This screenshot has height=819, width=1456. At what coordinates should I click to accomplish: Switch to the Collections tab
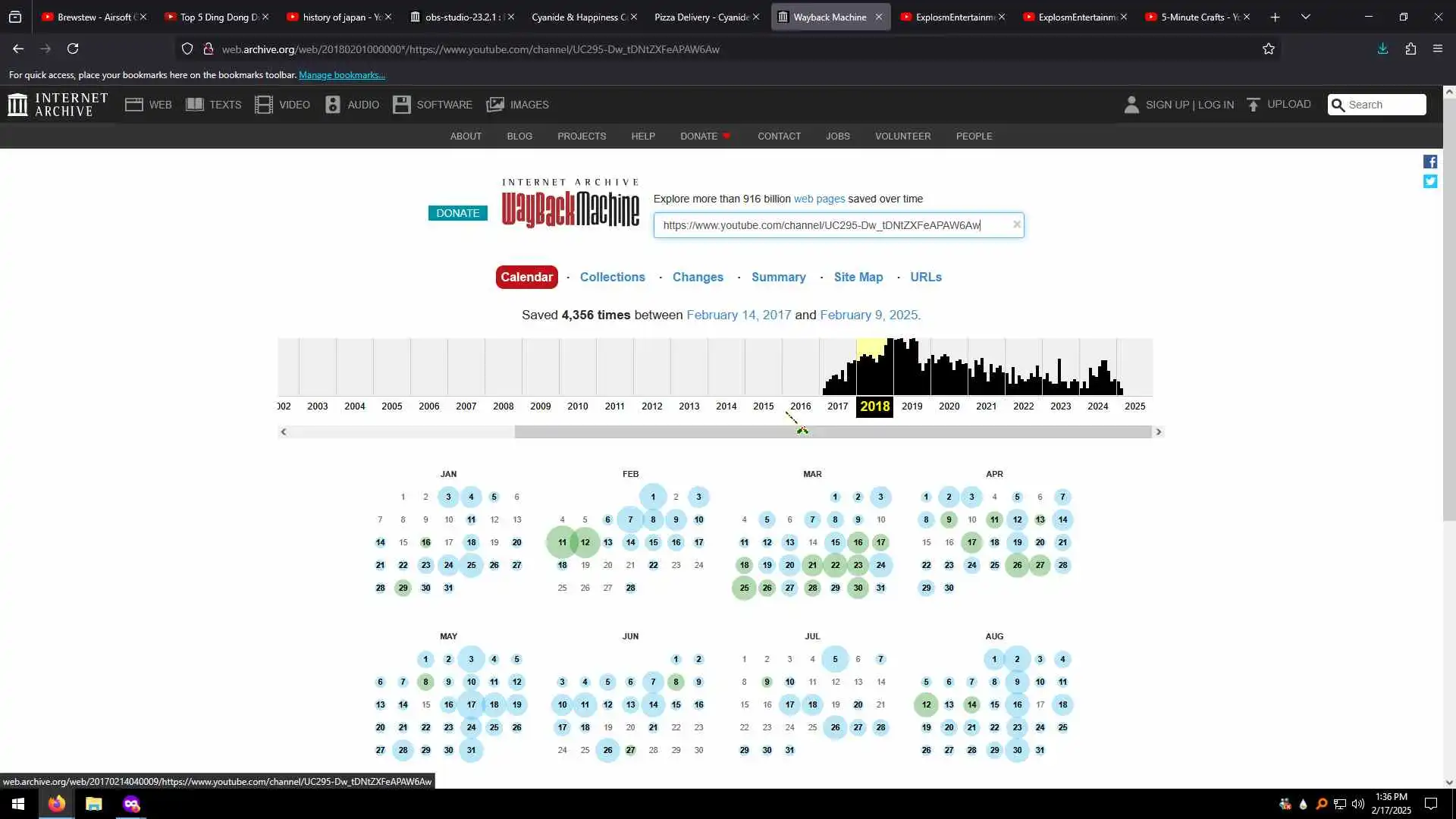[612, 278]
